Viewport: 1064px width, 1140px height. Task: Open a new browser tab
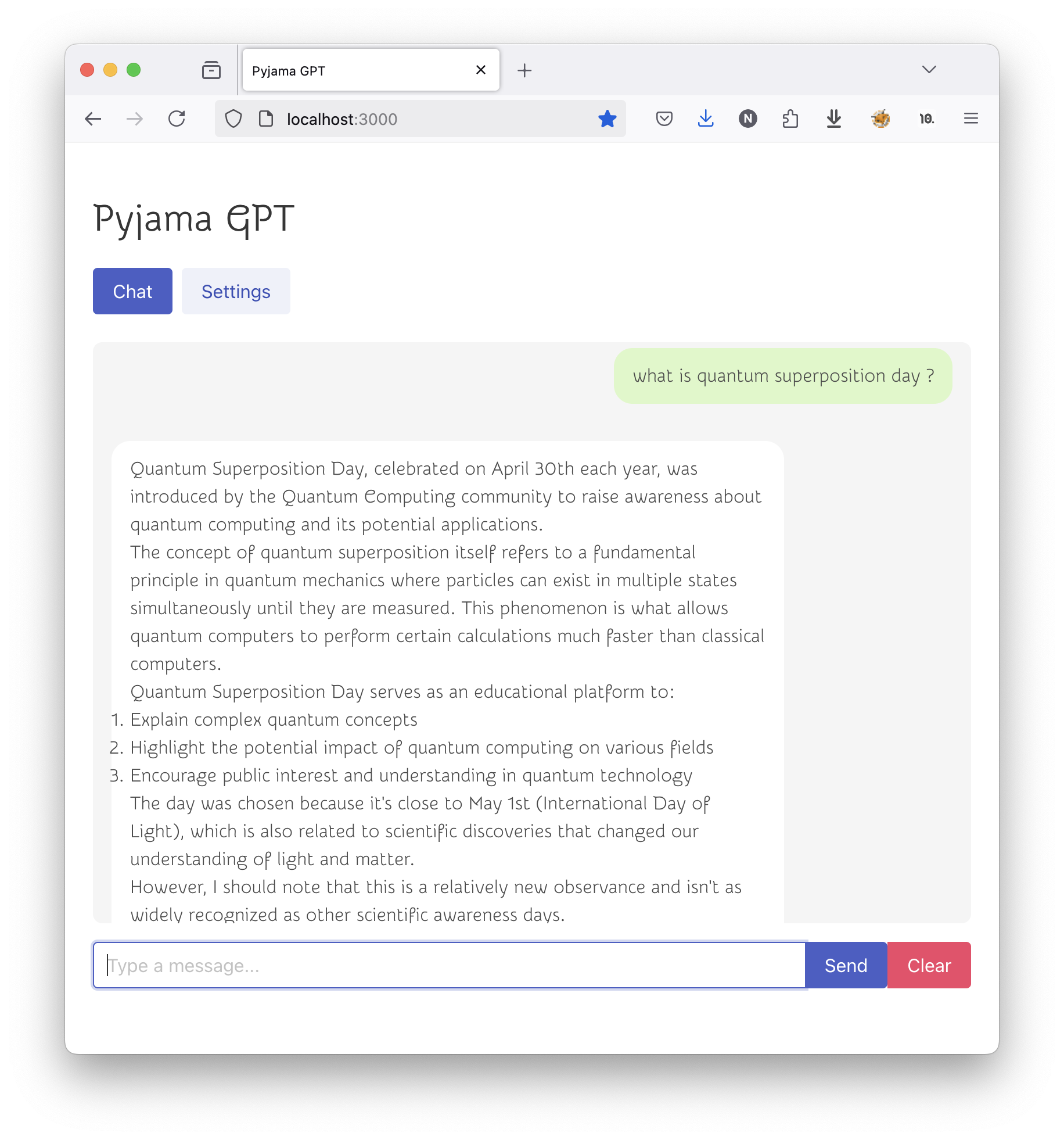coord(524,70)
